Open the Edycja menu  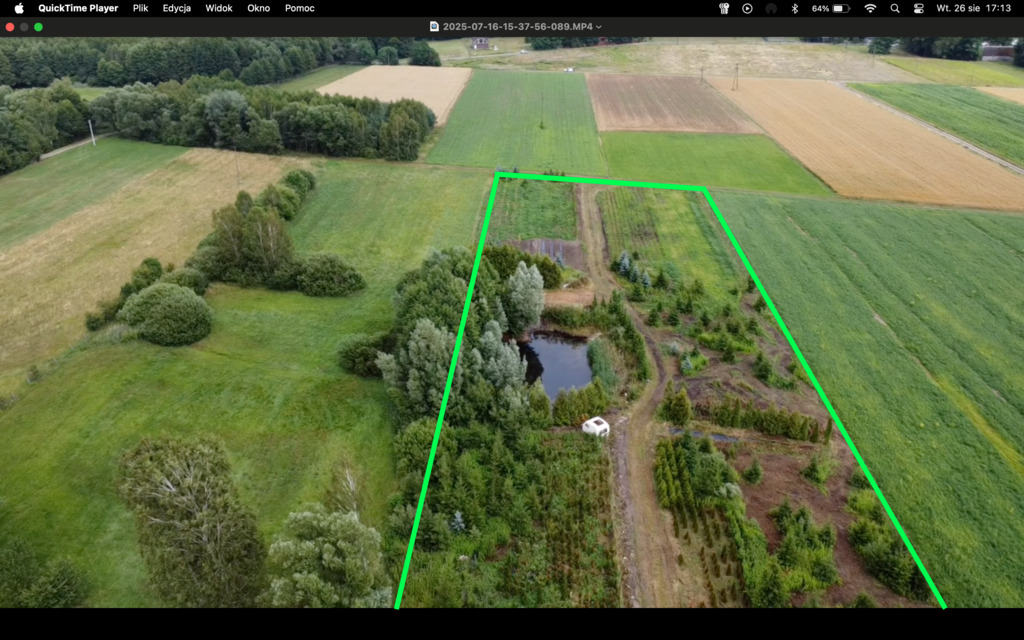click(177, 8)
